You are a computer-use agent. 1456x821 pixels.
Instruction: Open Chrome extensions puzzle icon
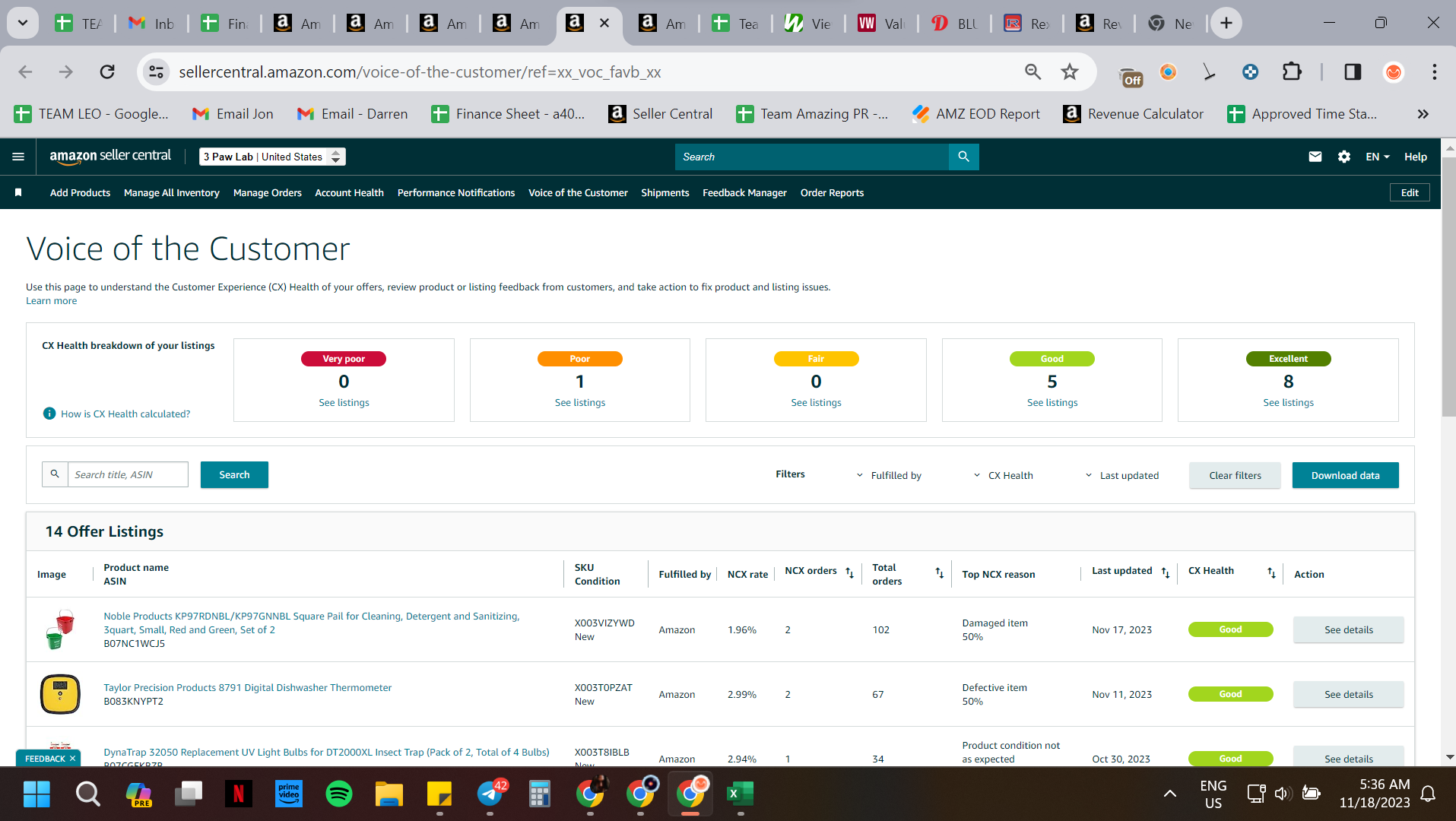click(1292, 72)
